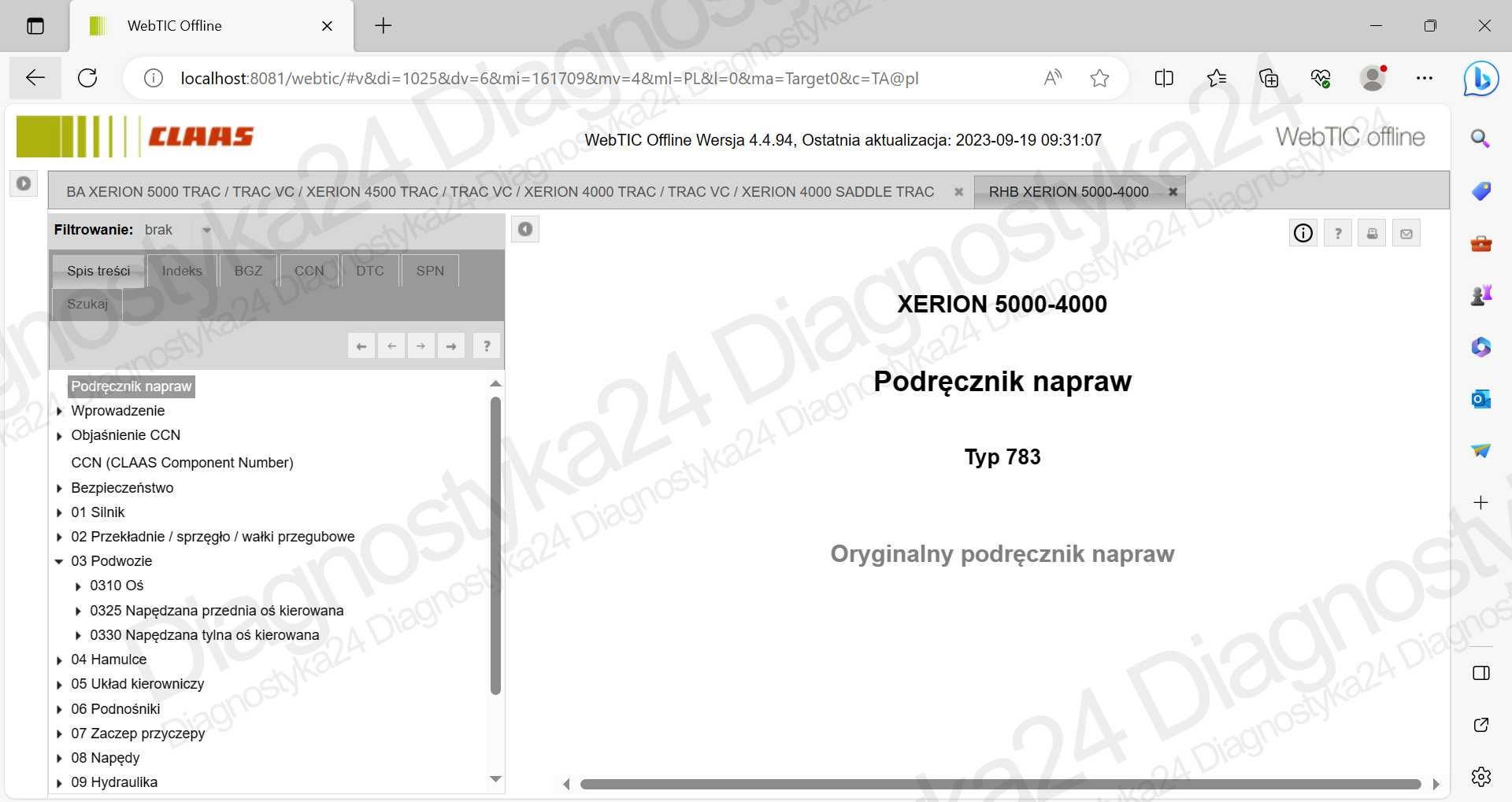
Task: Switch to the Spis treści tab
Action: coord(98,271)
